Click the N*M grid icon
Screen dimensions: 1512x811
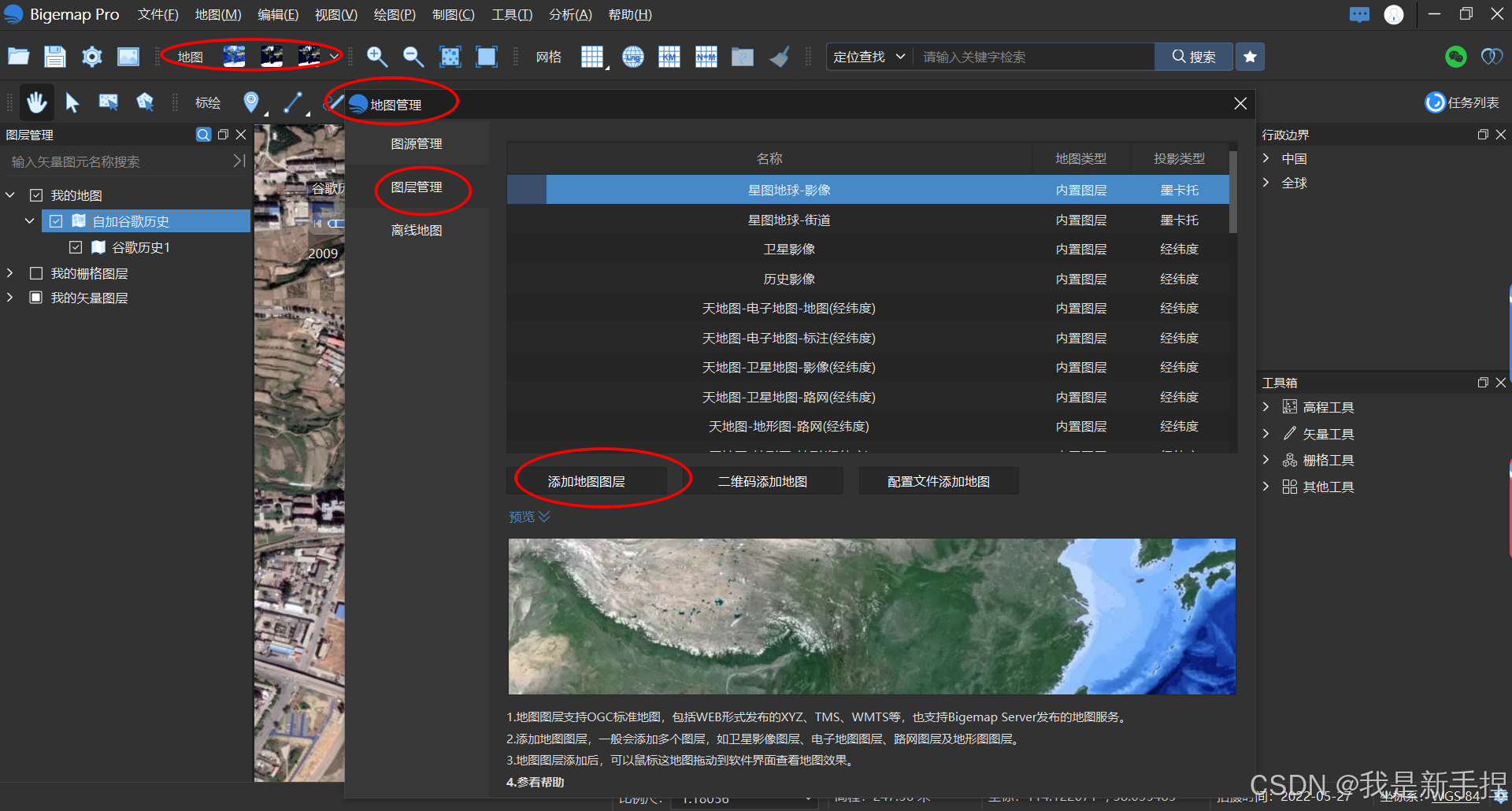tap(706, 56)
